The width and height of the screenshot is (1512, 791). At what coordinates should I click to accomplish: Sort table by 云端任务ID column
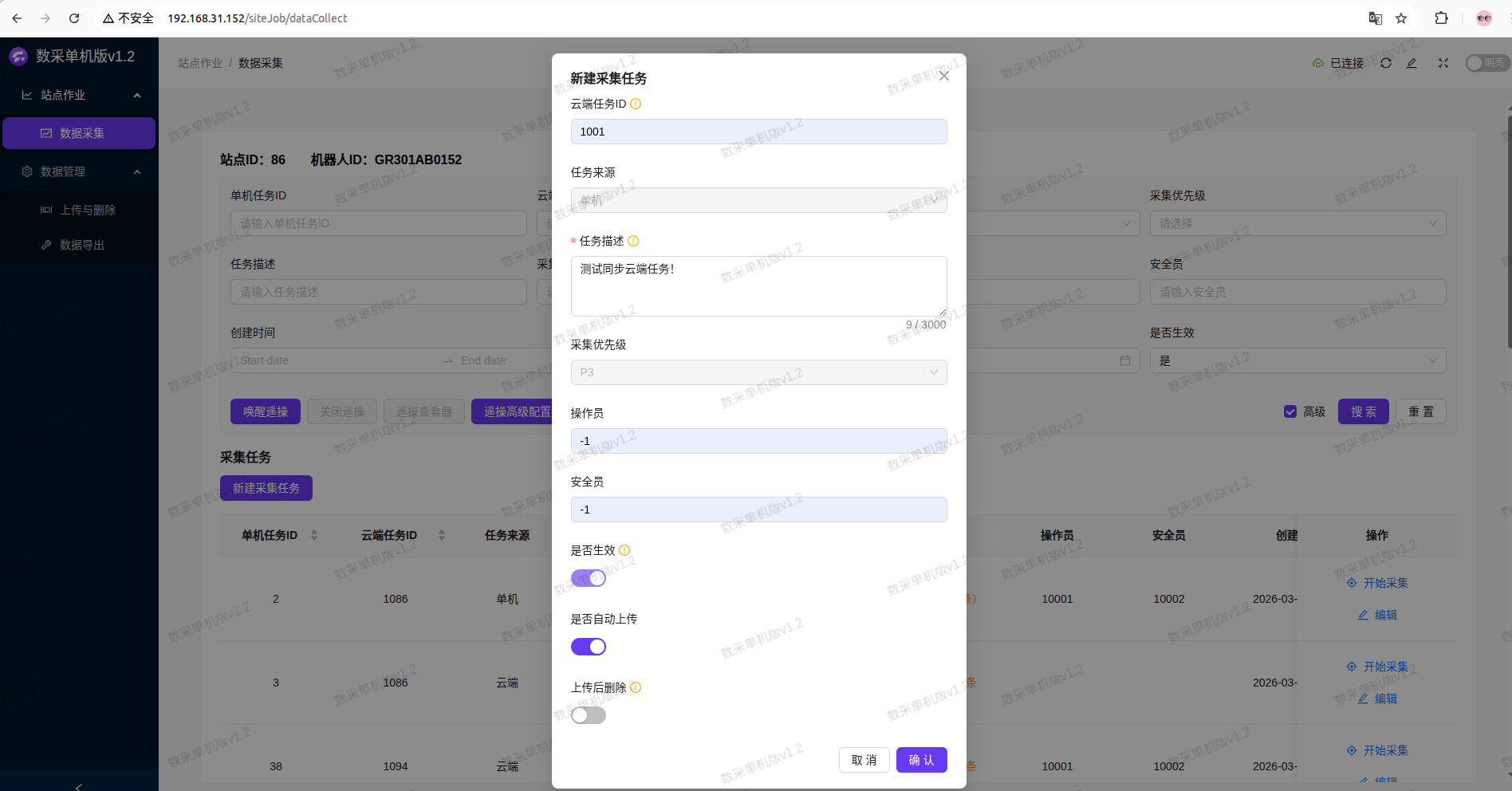click(x=442, y=535)
